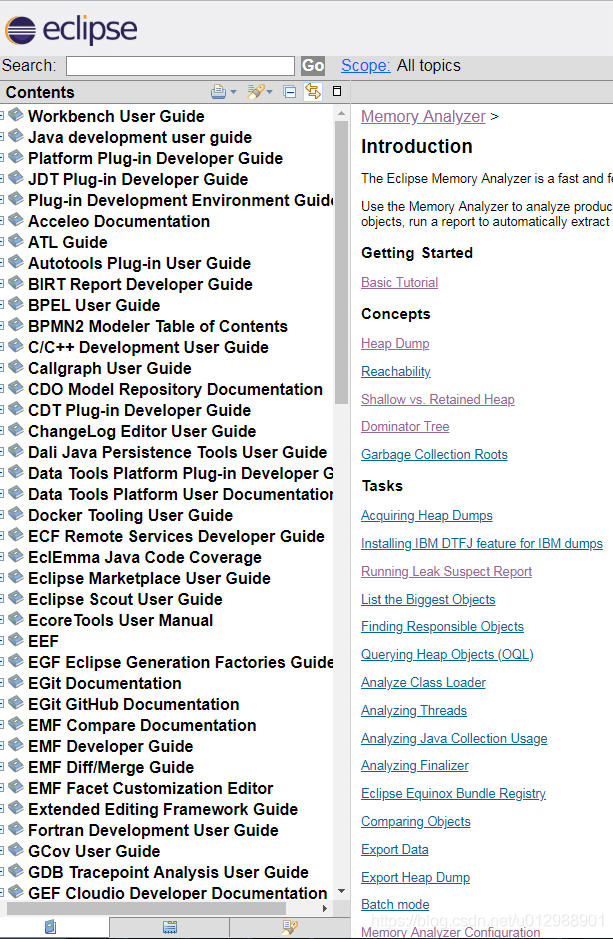The width and height of the screenshot is (613, 939).
Task: Click book icon beside EclEmma Java Code Coverage
Action: (x=16, y=555)
